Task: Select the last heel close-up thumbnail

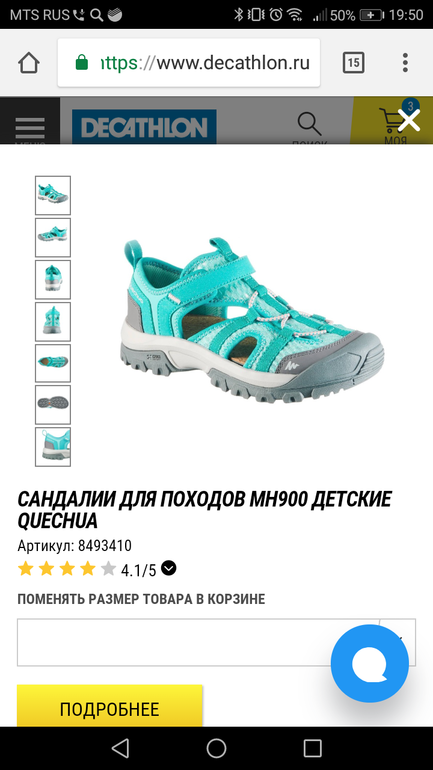Action: (53, 447)
